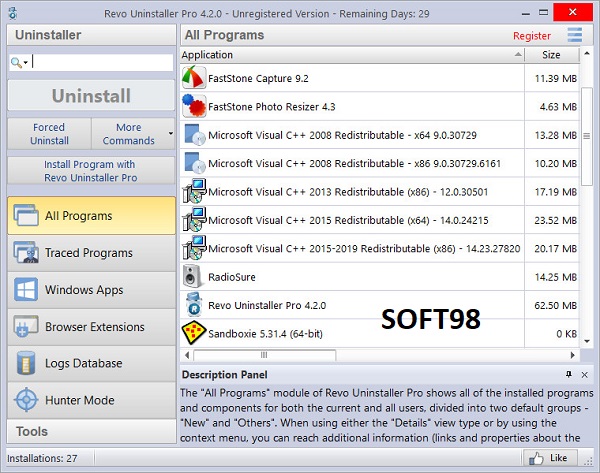Click the RadioSure speaker icon

click(x=192, y=276)
